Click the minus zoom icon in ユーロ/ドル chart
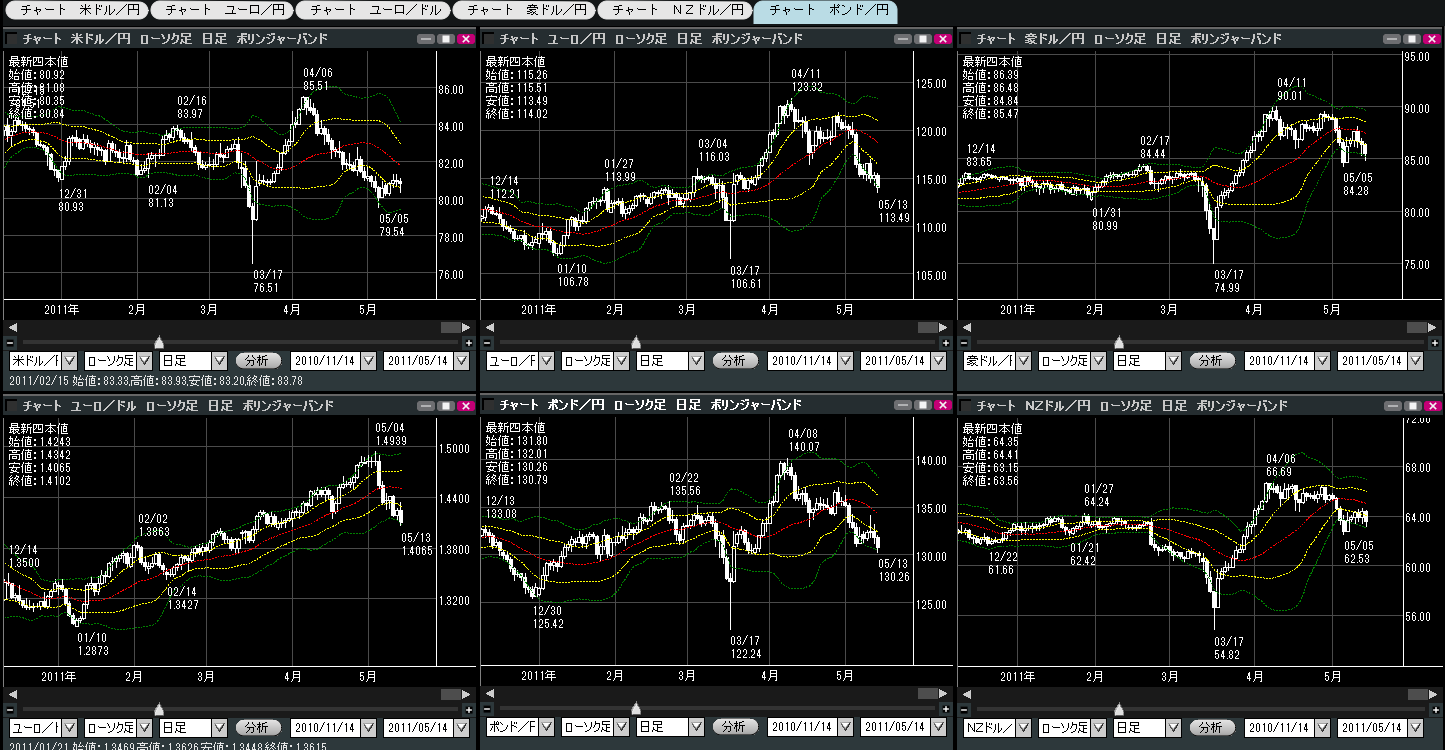 tap(11, 710)
